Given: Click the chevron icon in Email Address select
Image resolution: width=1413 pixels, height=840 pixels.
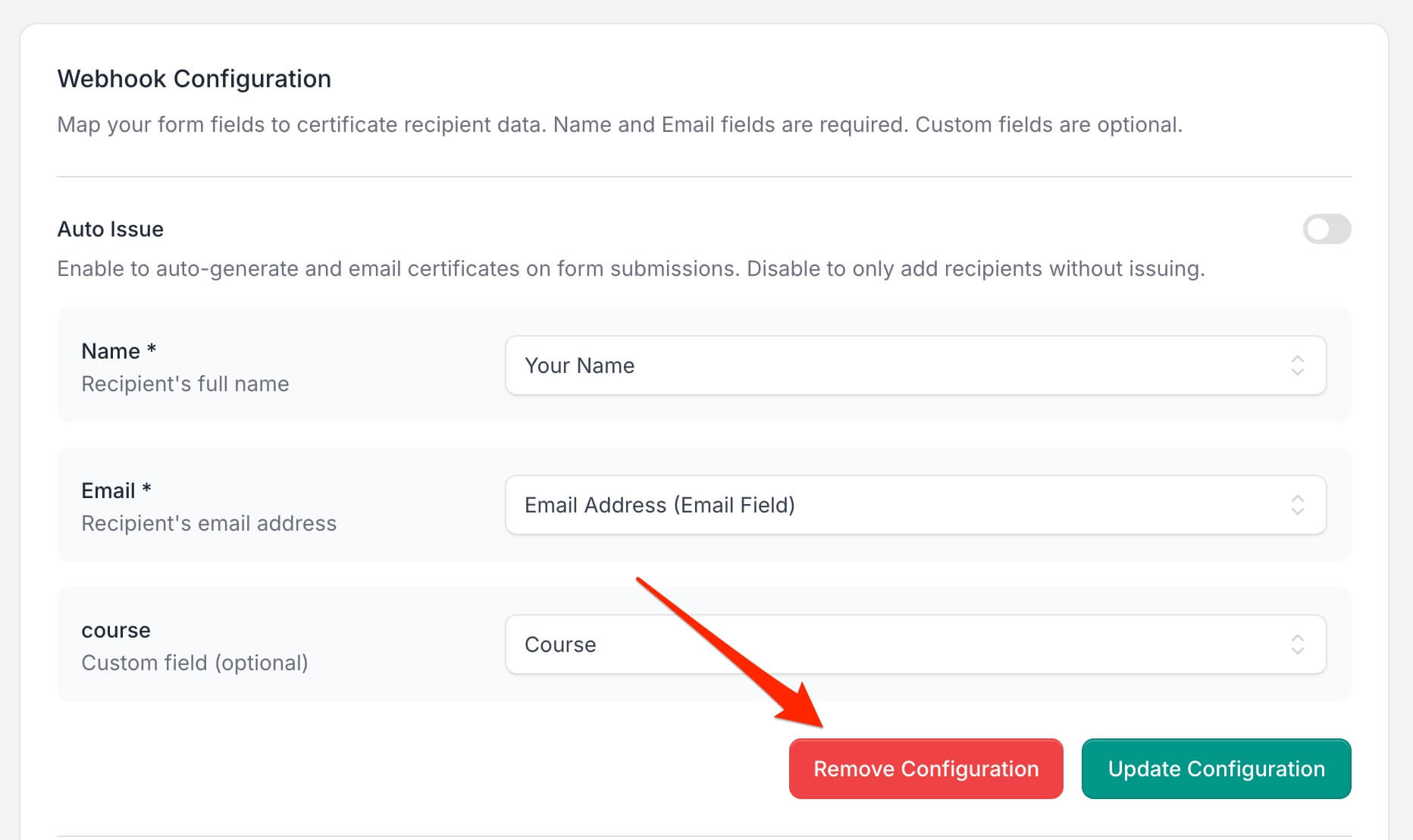Looking at the screenshot, I should click(x=1297, y=505).
